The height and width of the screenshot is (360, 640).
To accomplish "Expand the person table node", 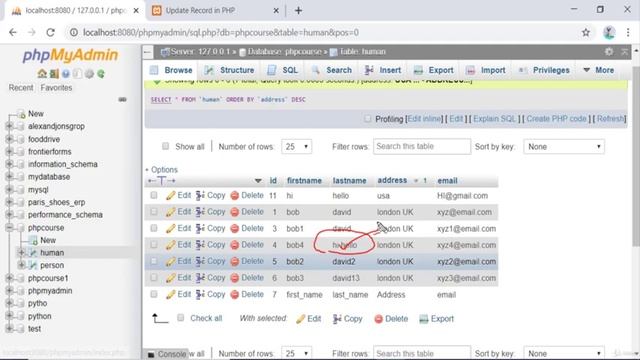I will pos(21,265).
